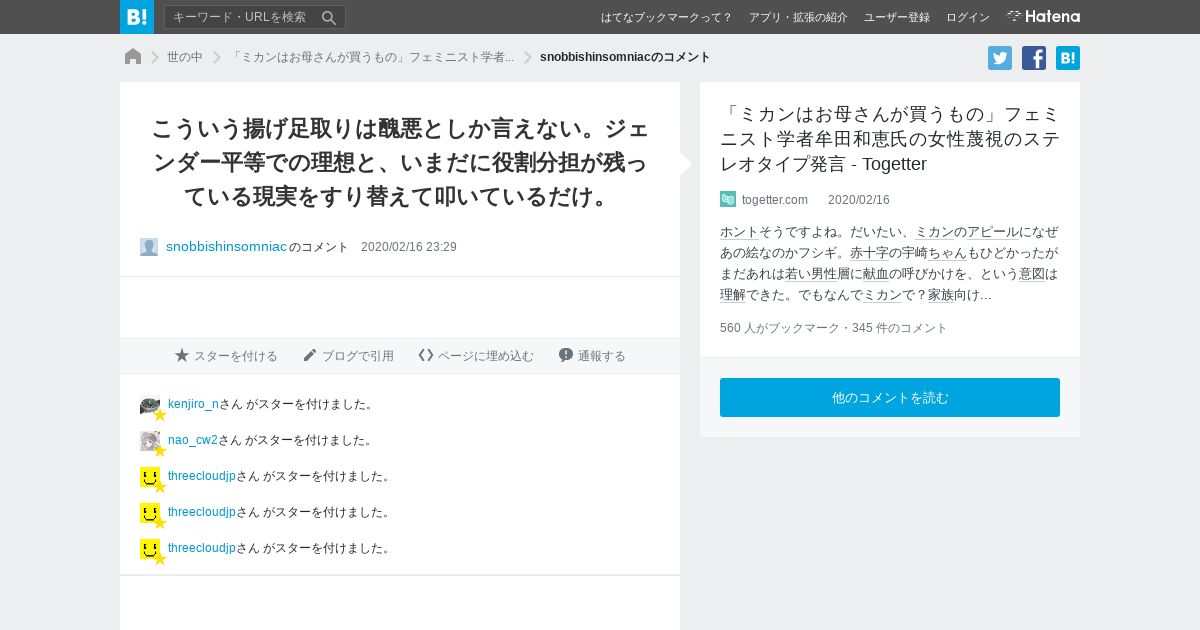The width and height of the screenshot is (1200, 630).
Task: Click the comment timestamp 2020/02/16 23:29
Action: (x=409, y=247)
